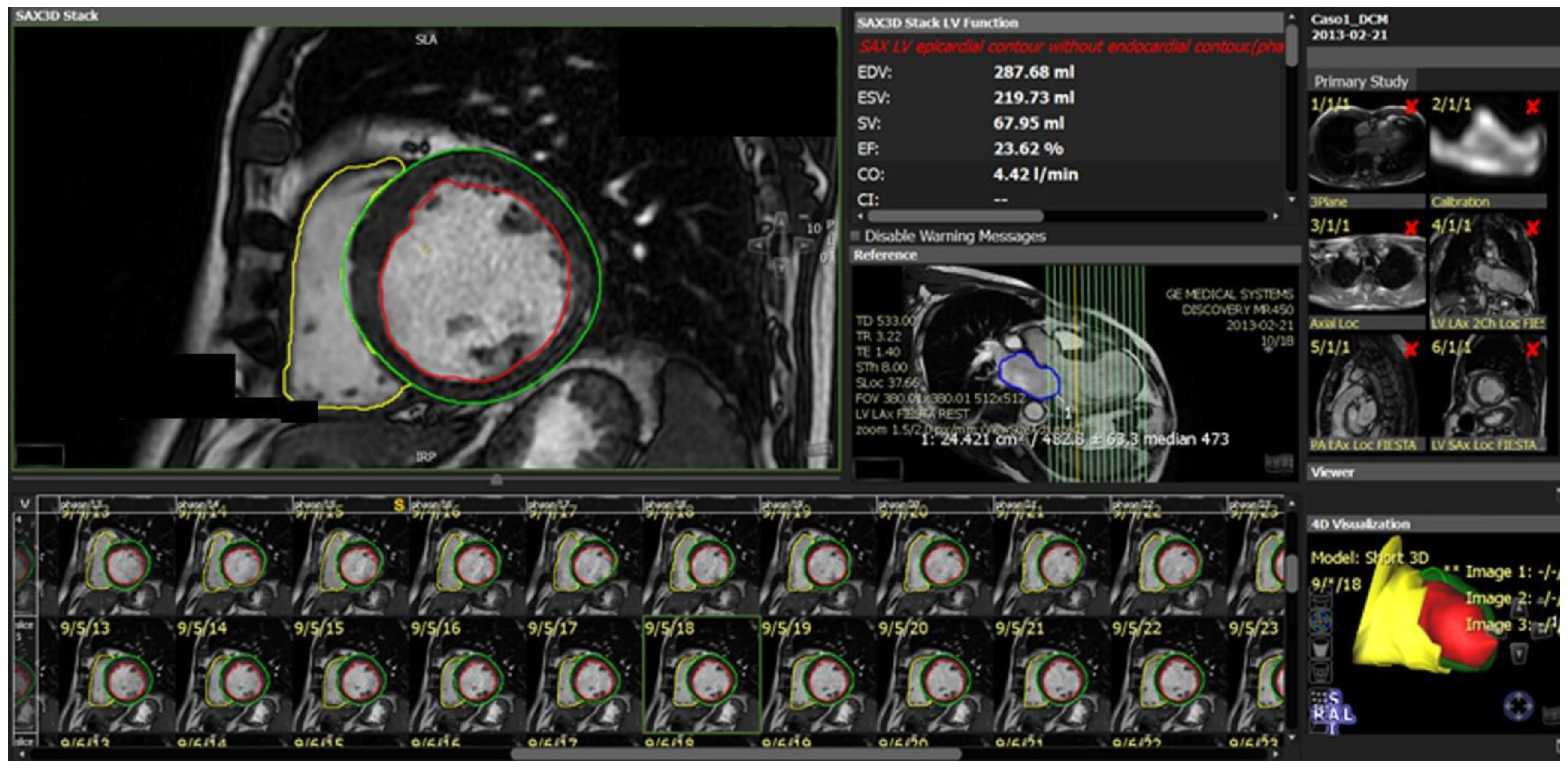This screenshot has height=770, width=1568.
Task: Click red X on Axial Loc thumbnail
Action: (1411, 228)
